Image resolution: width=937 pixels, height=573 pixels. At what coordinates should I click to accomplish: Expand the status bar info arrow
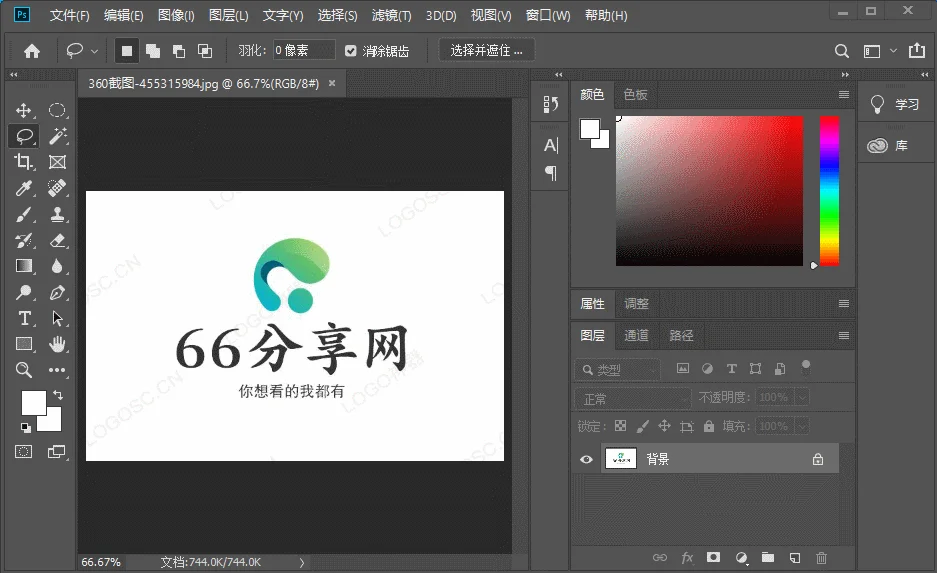[x=302, y=562]
